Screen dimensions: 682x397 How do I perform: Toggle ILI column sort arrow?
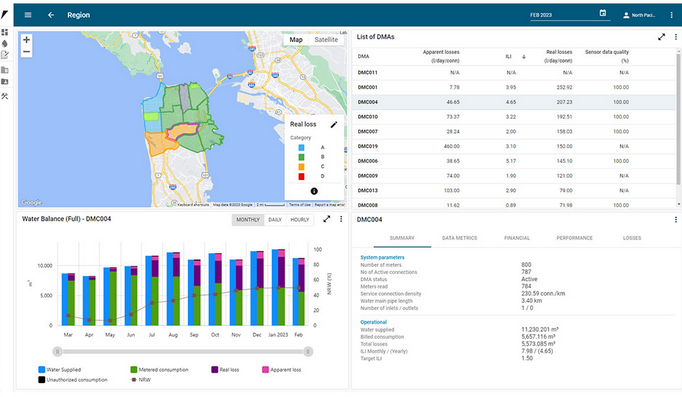point(524,57)
